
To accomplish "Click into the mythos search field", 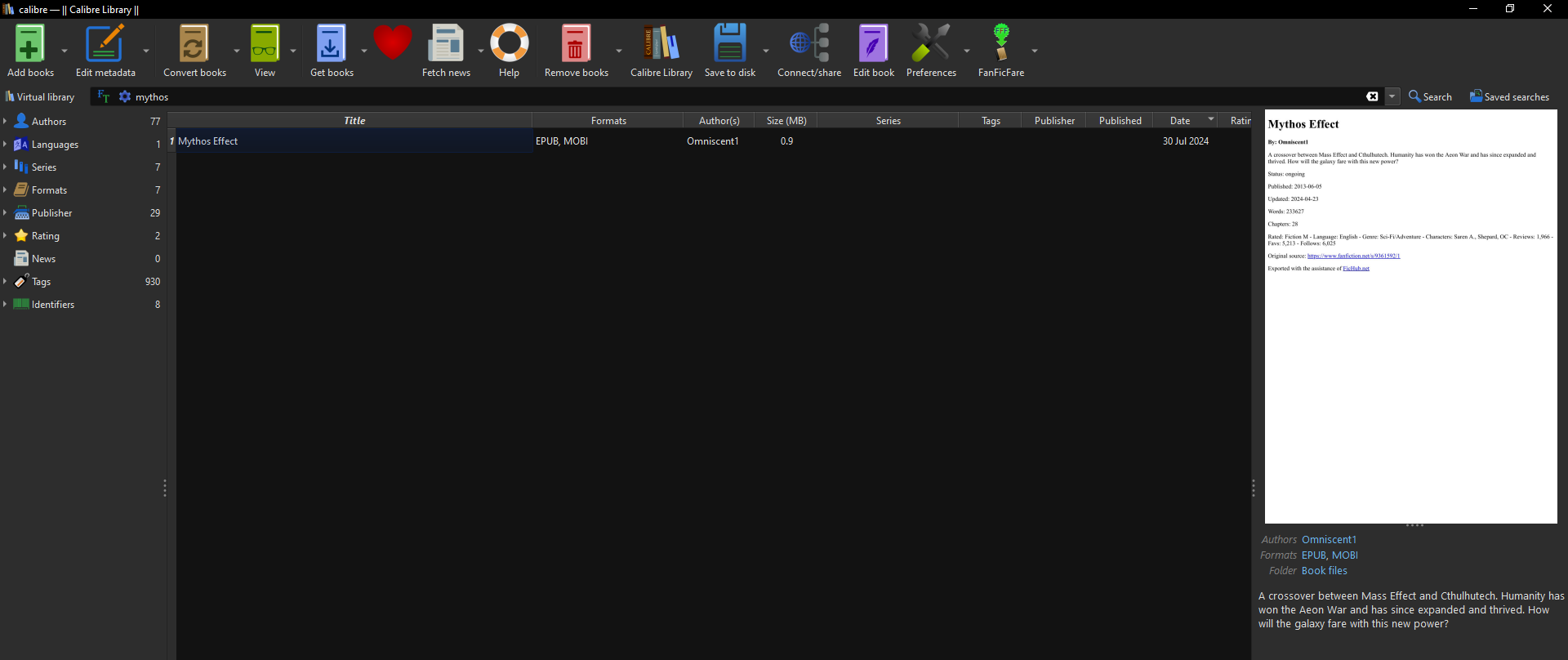I will 747,96.
